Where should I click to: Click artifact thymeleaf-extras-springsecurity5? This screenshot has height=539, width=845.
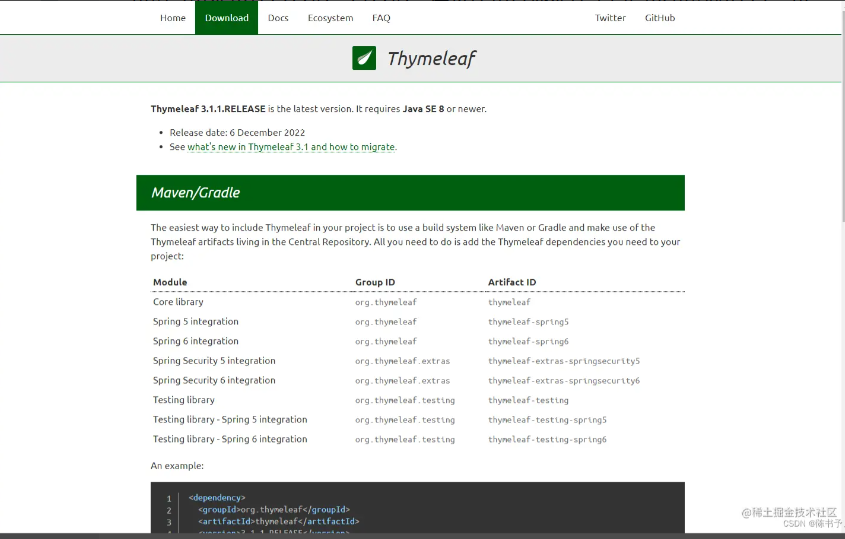[564, 361]
